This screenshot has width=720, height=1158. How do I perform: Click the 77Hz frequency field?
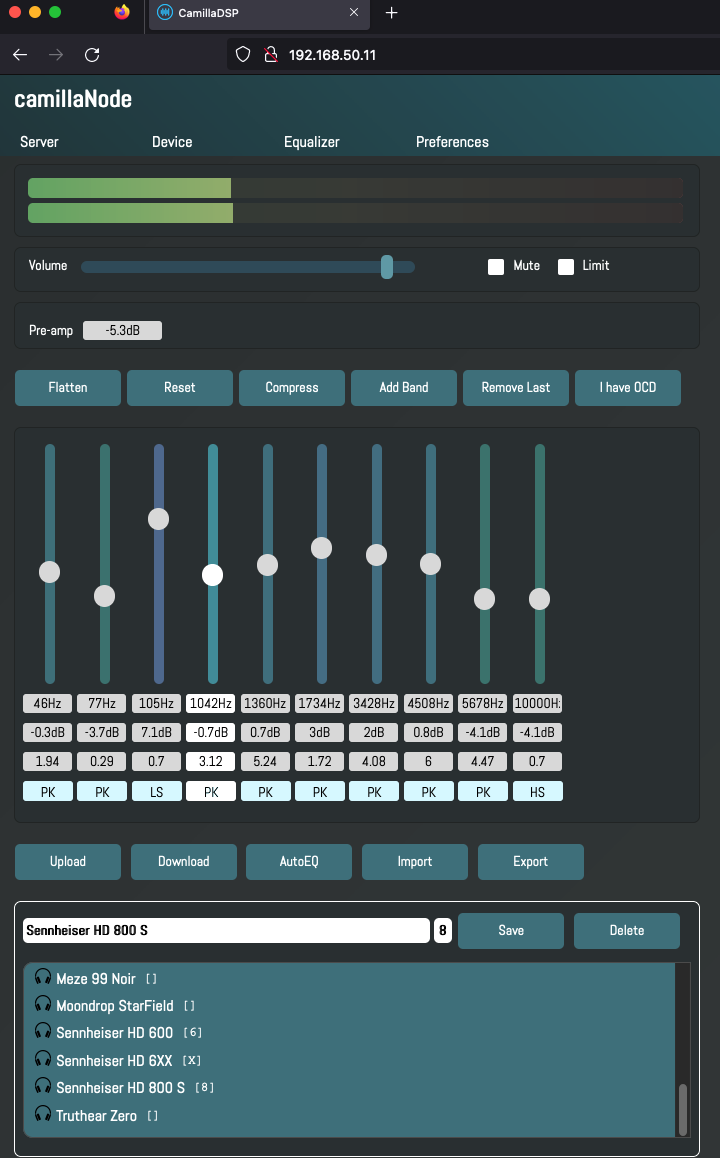click(x=102, y=703)
